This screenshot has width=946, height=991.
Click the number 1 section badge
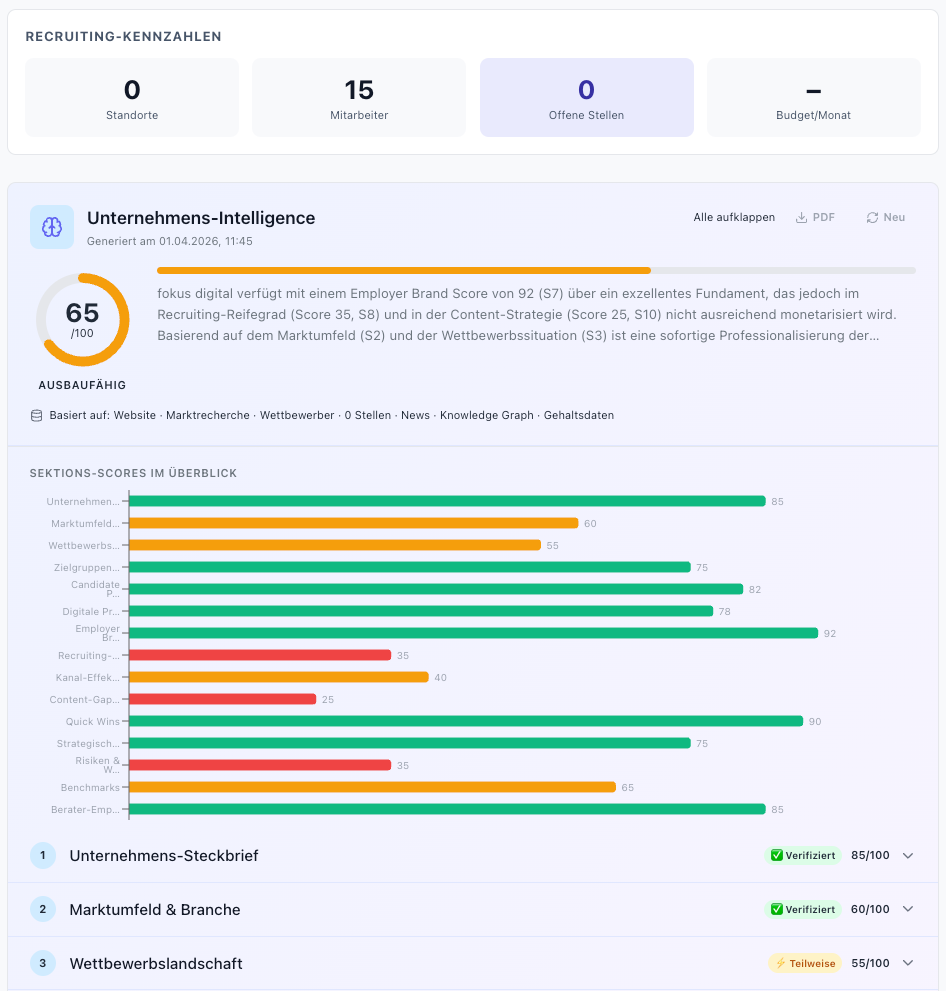[x=43, y=856]
